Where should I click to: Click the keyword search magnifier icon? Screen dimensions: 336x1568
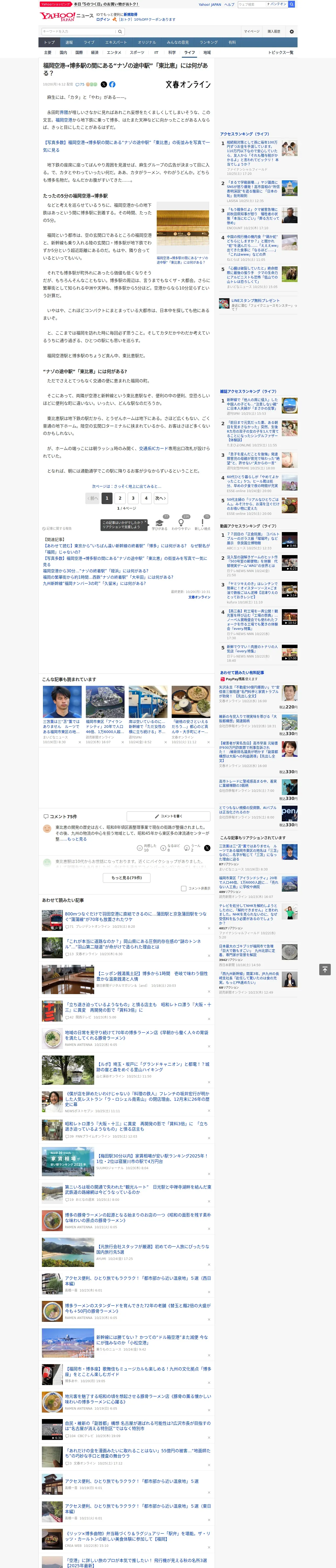tap(120, 32)
